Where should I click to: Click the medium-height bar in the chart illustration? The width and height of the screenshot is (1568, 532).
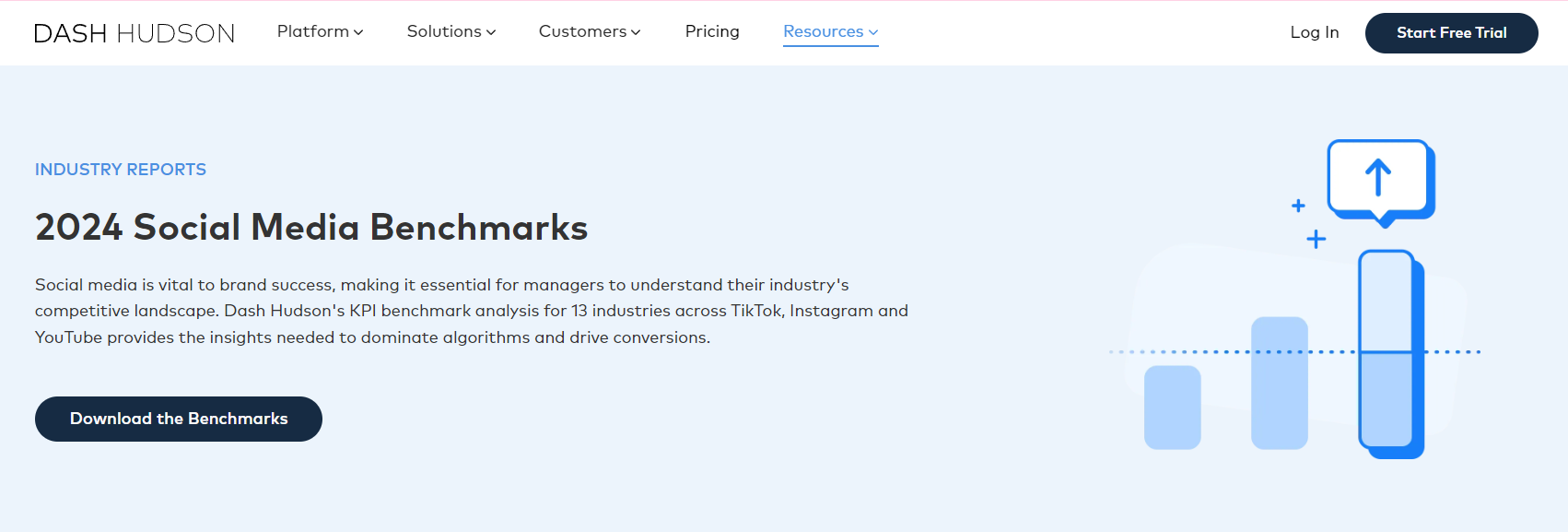click(x=1279, y=383)
